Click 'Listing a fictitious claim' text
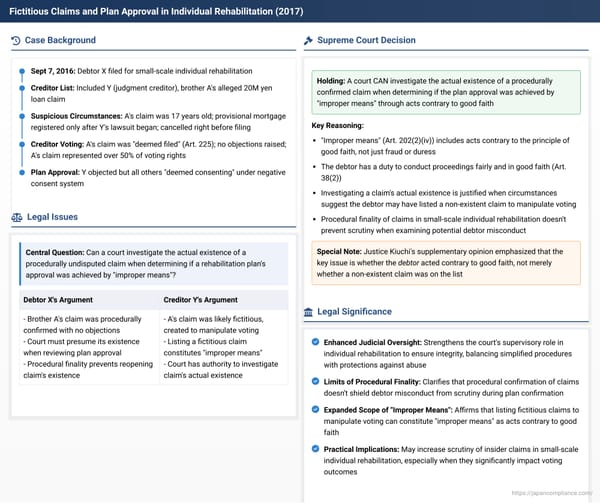The width and height of the screenshot is (600, 503). 213,347
